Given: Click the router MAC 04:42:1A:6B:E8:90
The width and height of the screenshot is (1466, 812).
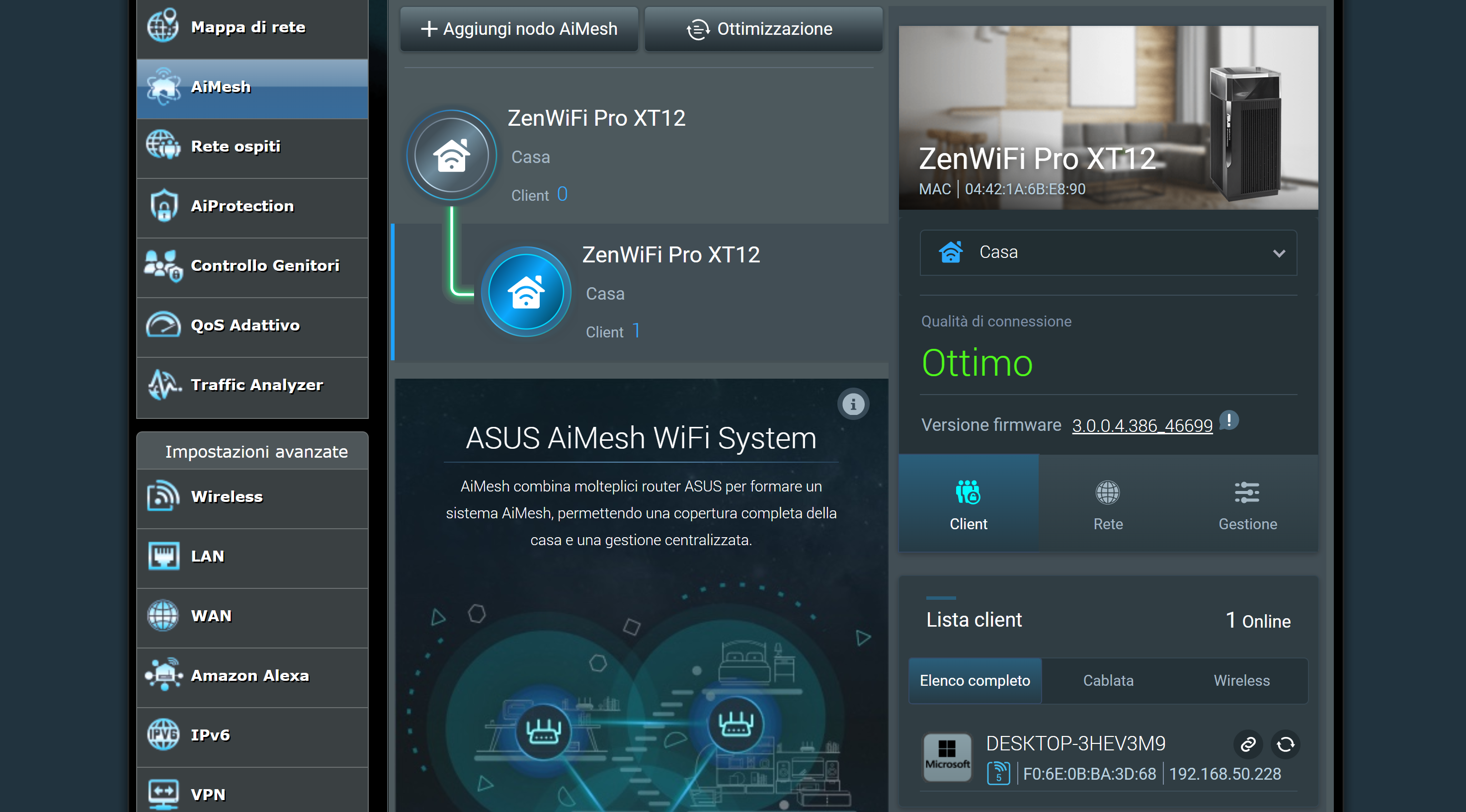Looking at the screenshot, I should [x=1025, y=189].
